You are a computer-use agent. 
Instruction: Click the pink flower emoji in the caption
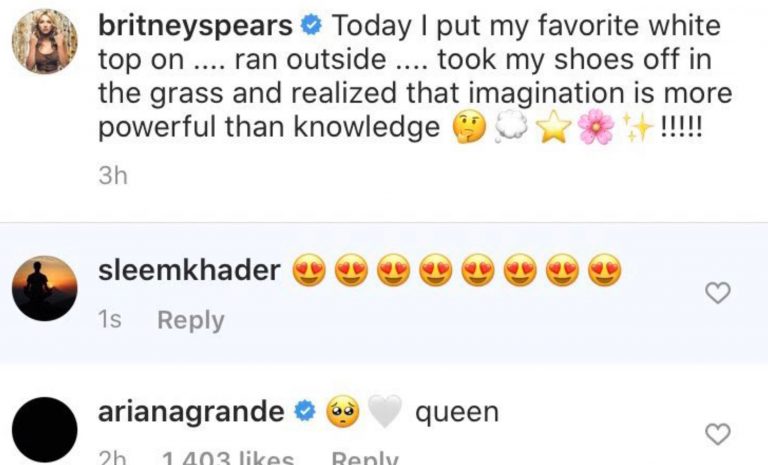pyautogui.click(x=596, y=130)
